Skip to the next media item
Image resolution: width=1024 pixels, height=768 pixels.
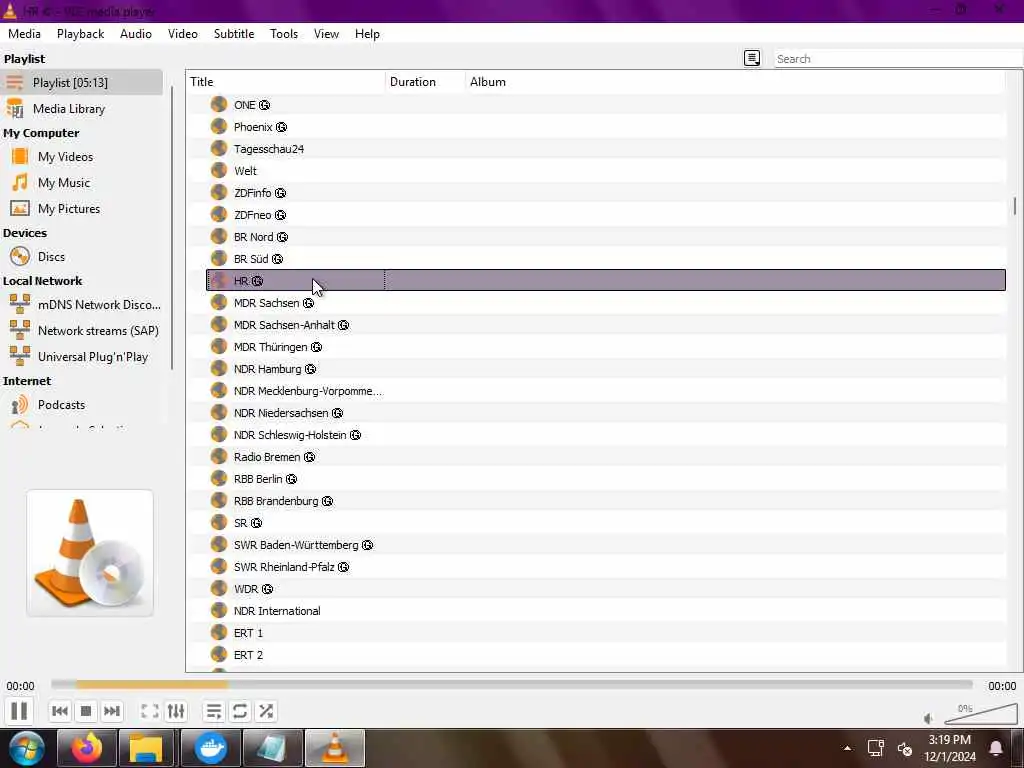tap(112, 711)
